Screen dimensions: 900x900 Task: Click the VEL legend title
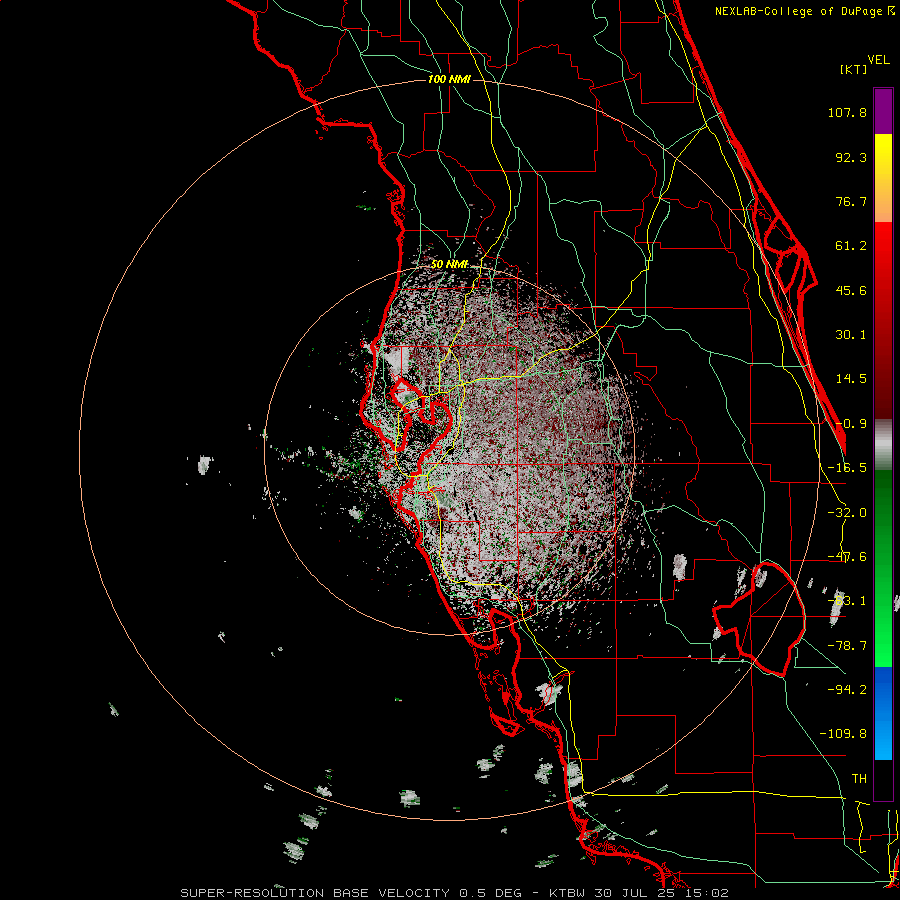(x=878, y=60)
